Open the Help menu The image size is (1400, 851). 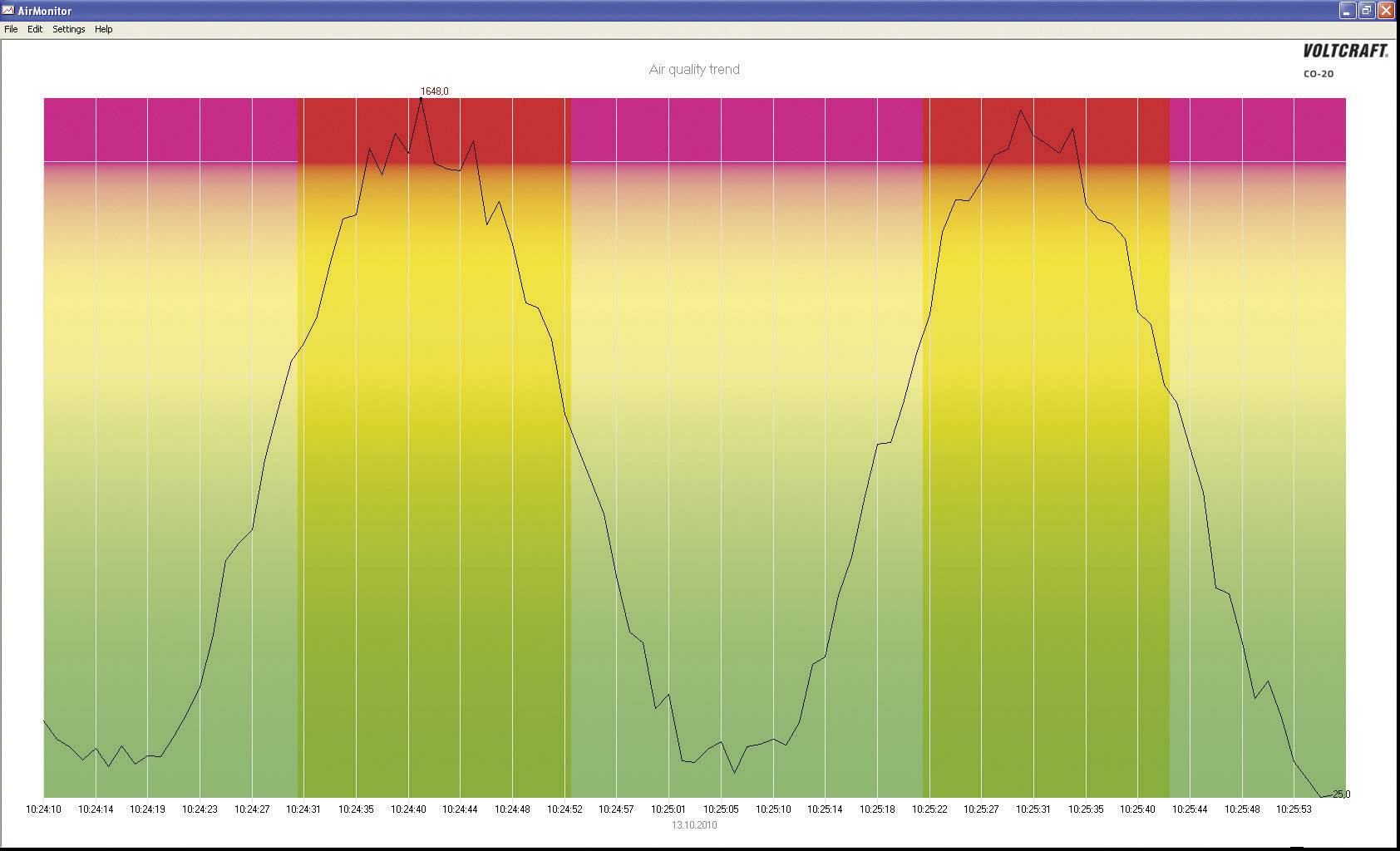(104, 29)
